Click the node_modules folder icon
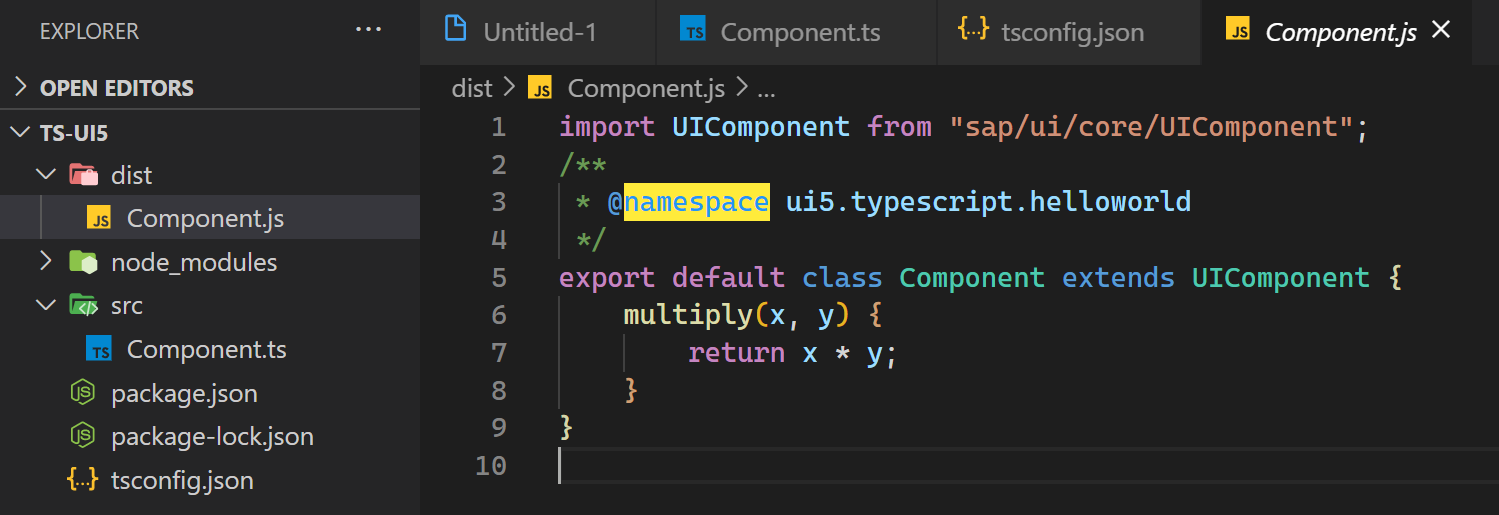Viewport: 1499px width, 515px height. (x=83, y=262)
